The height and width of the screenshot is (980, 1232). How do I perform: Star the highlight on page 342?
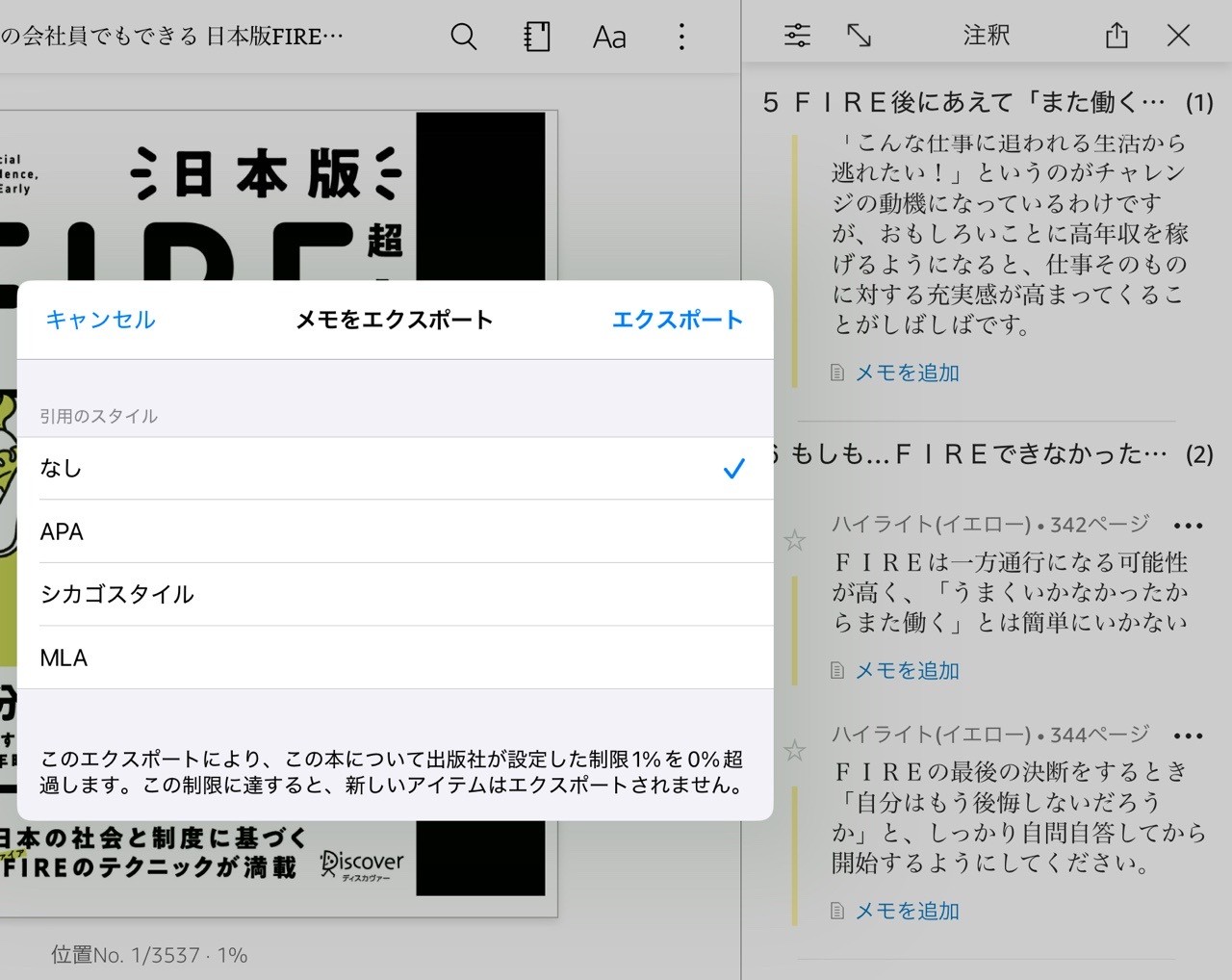click(x=794, y=540)
